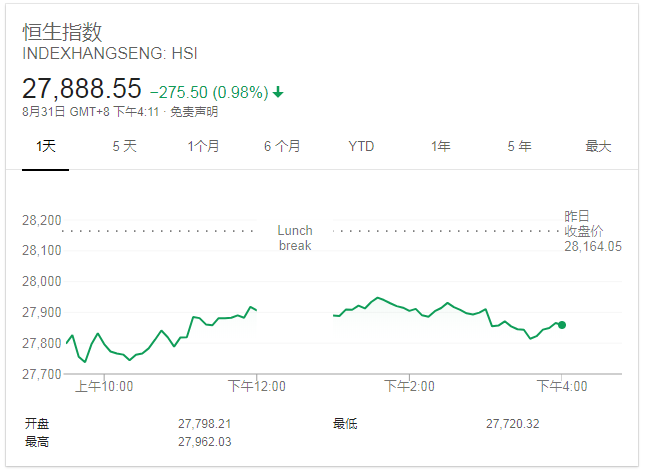This screenshot has width=647, height=473.
Task: Click the 27,962.03 high value
Action: click(x=205, y=442)
